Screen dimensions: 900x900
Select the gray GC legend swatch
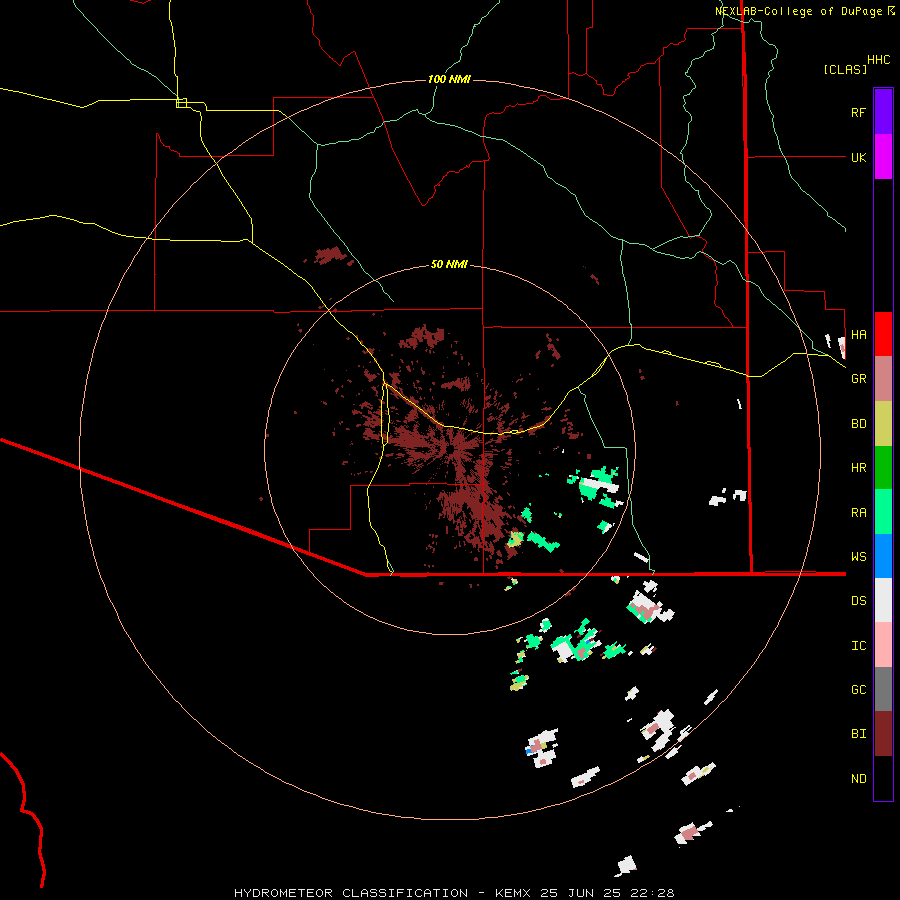click(883, 689)
